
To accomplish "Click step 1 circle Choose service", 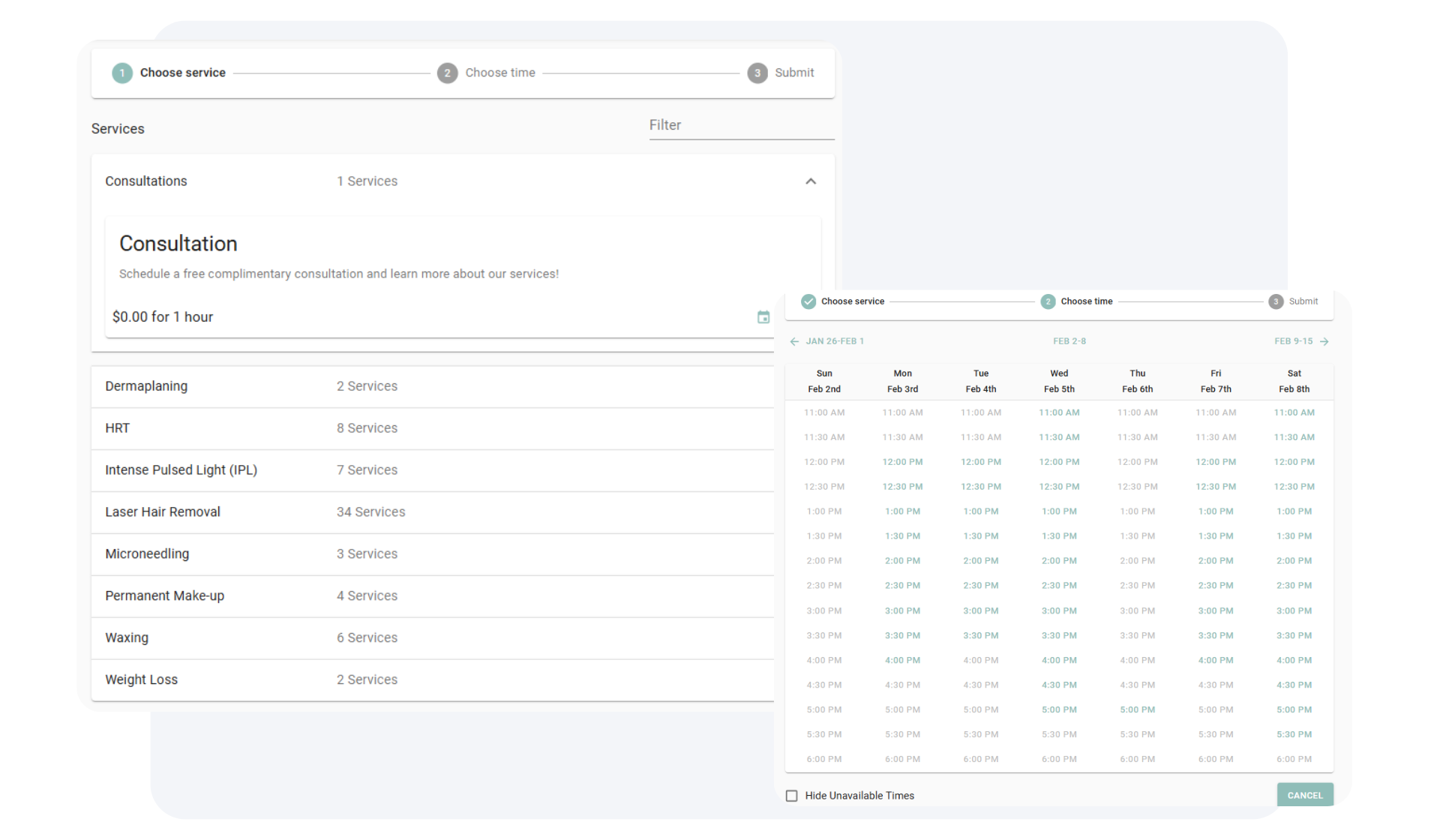I will coord(122,73).
